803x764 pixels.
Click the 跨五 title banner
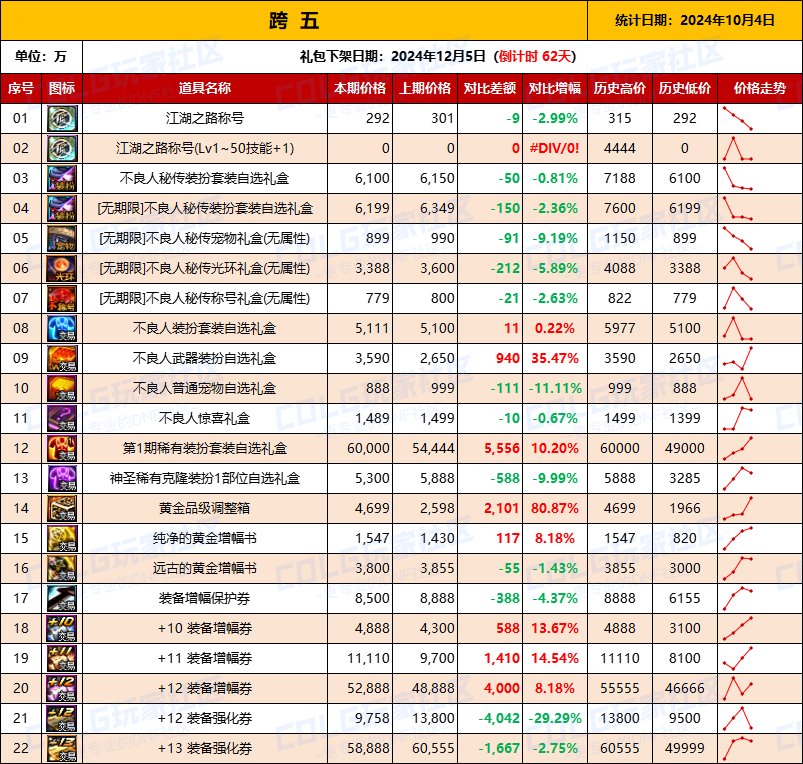pos(293,20)
